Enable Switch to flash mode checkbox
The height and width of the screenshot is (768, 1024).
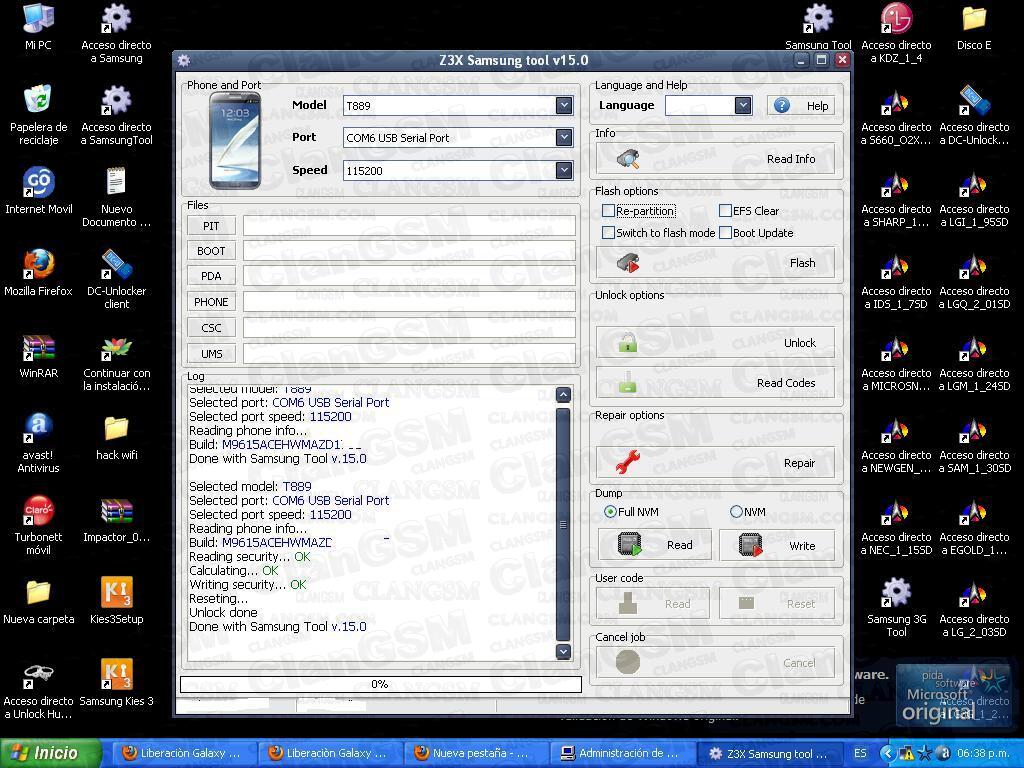pyautogui.click(x=608, y=232)
